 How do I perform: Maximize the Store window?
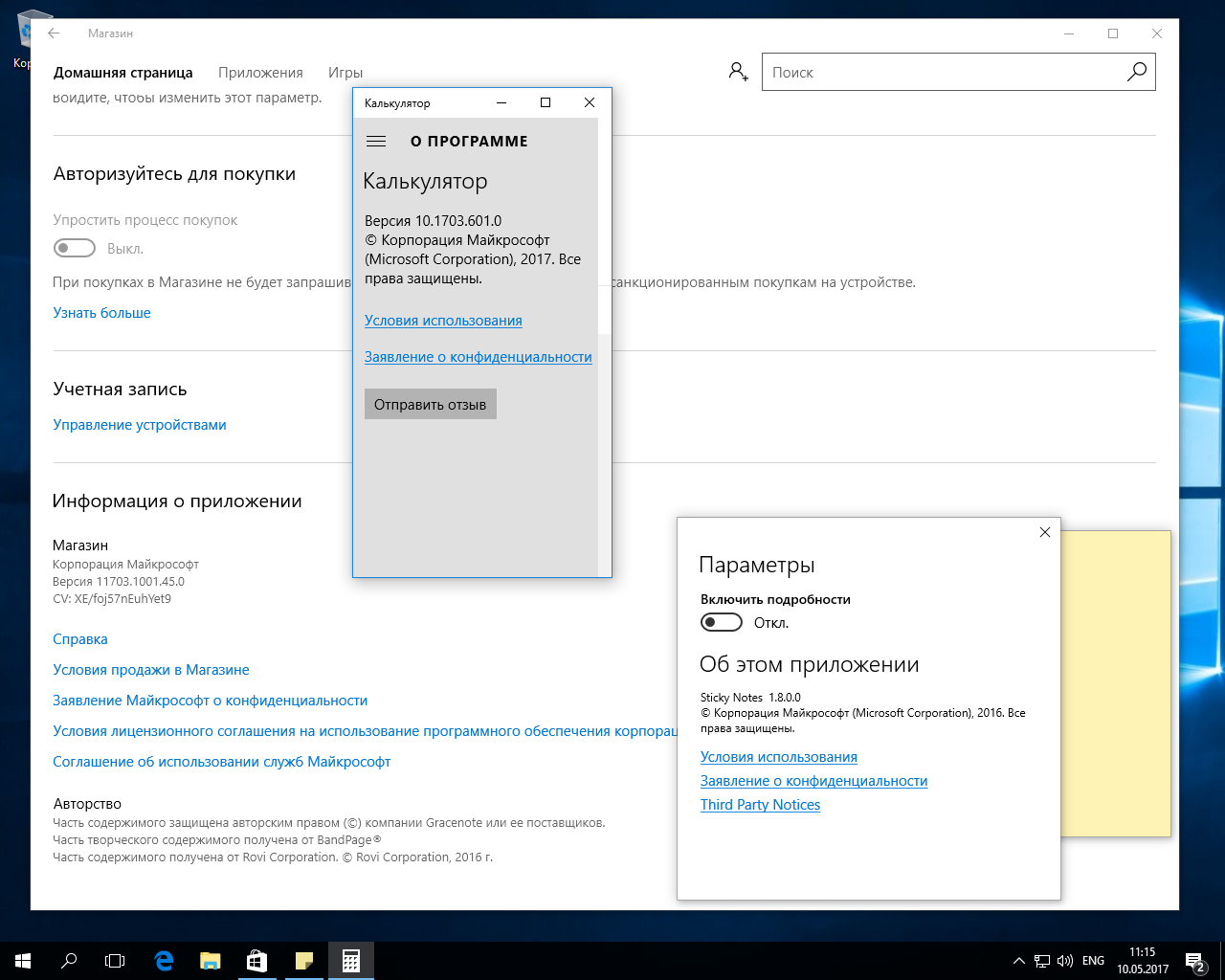pos(1113,33)
